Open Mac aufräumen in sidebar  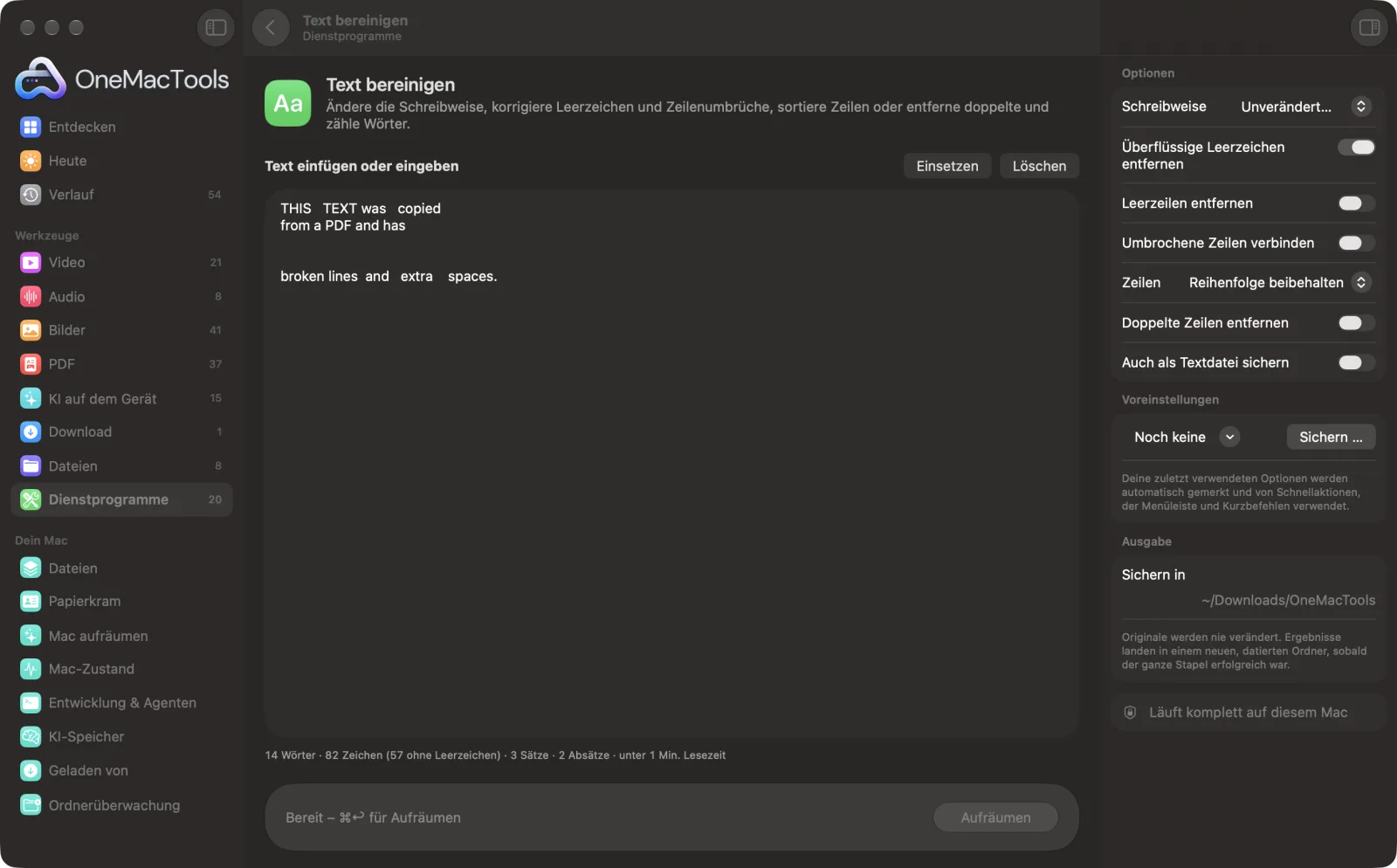pyautogui.click(x=121, y=637)
